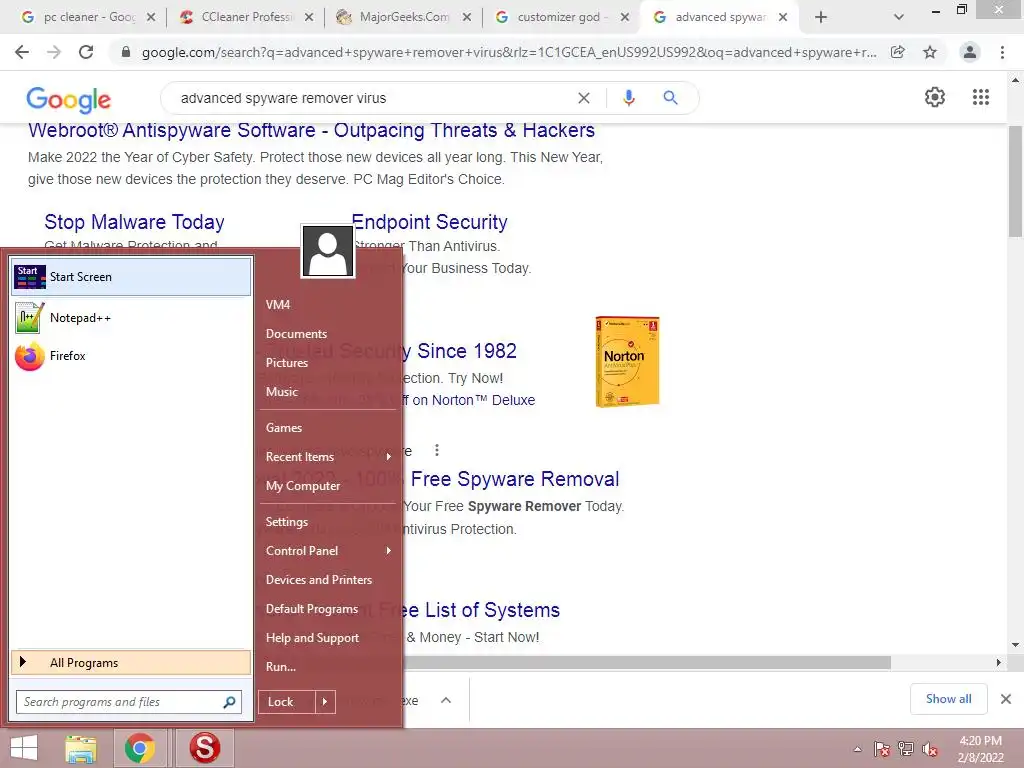Close the Chrome downloads bar
Image resolution: width=1024 pixels, height=768 pixels.
pos(1006,699)
